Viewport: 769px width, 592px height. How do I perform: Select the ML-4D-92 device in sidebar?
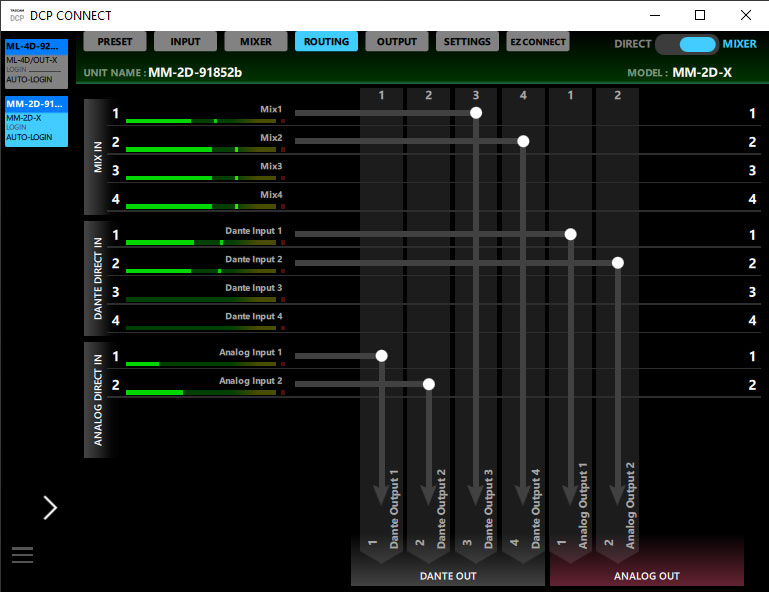tap(36, 64)
